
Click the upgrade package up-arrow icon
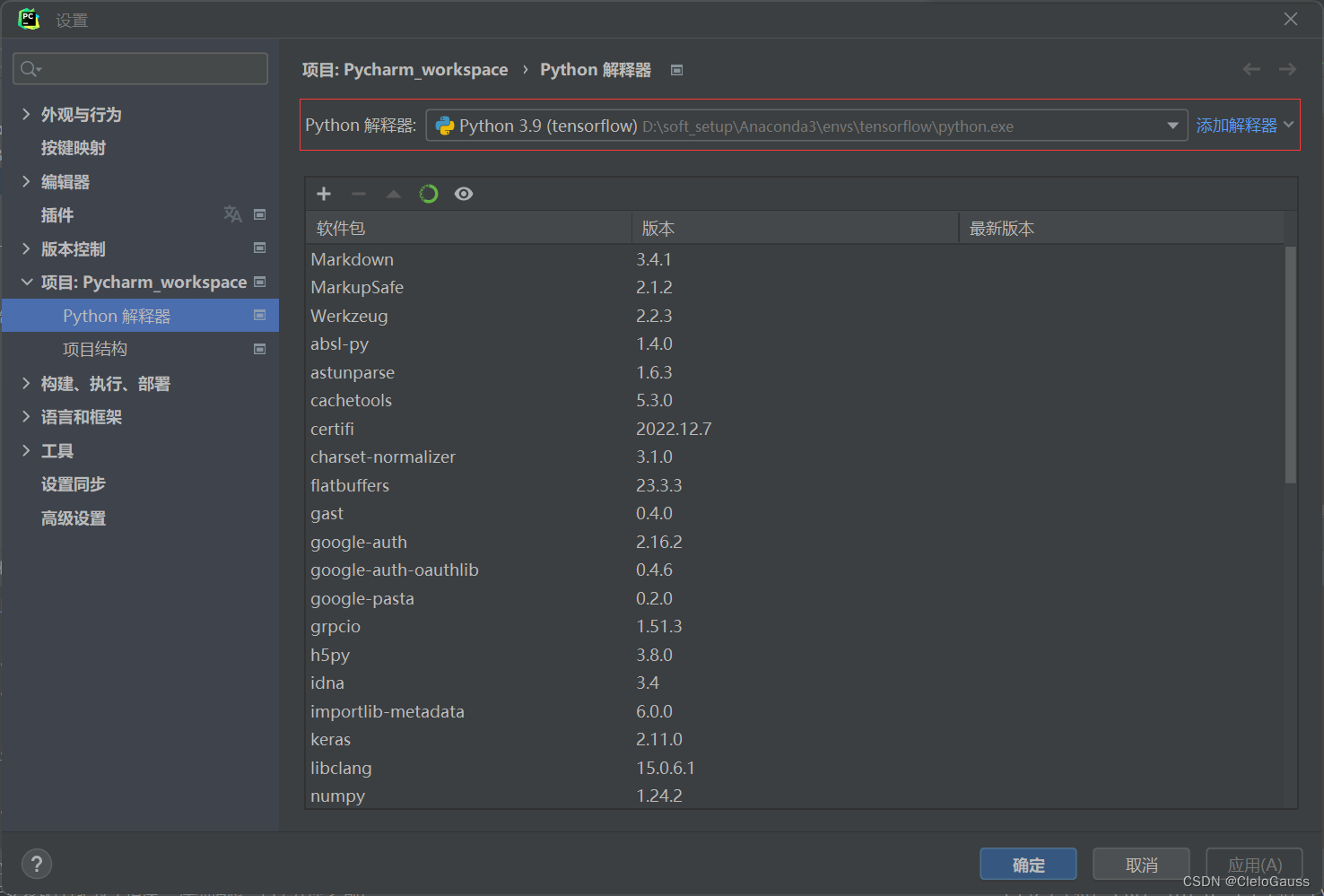(394, 194)
